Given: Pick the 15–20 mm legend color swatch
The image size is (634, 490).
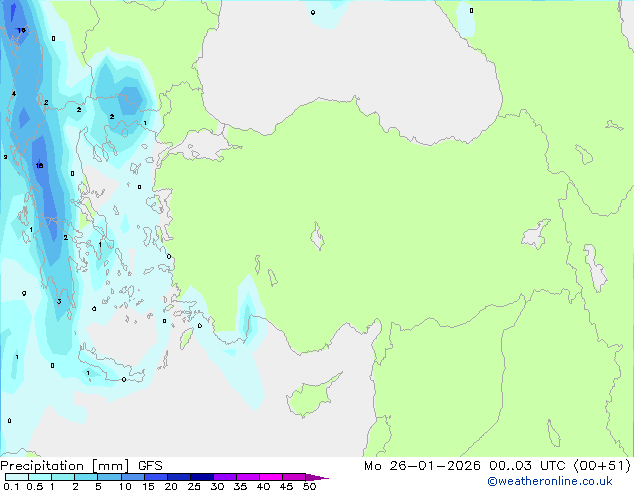Looking at the screenshot, I should pos(156,477).
